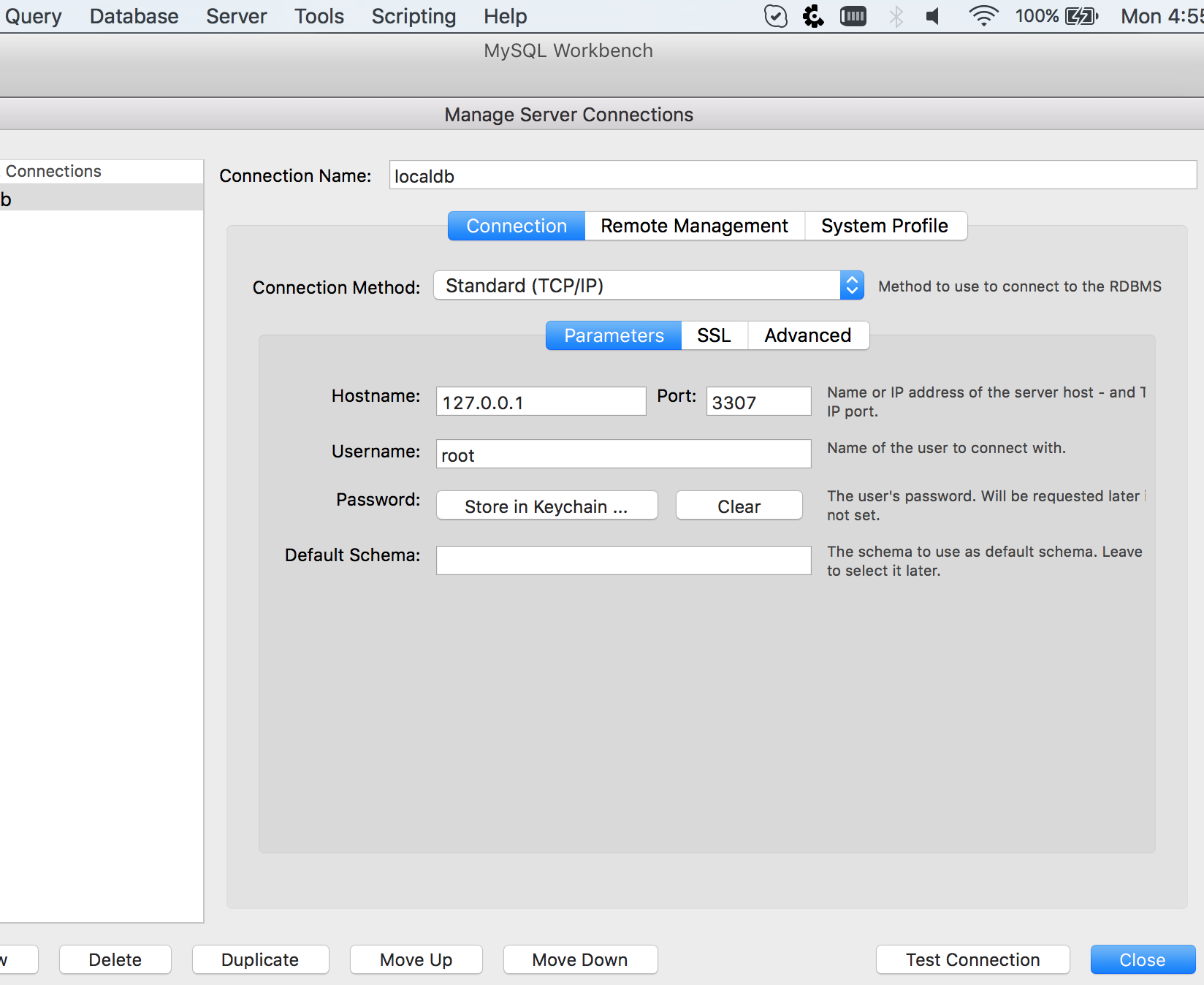Image resolution: width=1204 pixels, height=985 pixels.
Task: Click the clock showing Mon in menu bar
Action: click(x=1162, y=16)
